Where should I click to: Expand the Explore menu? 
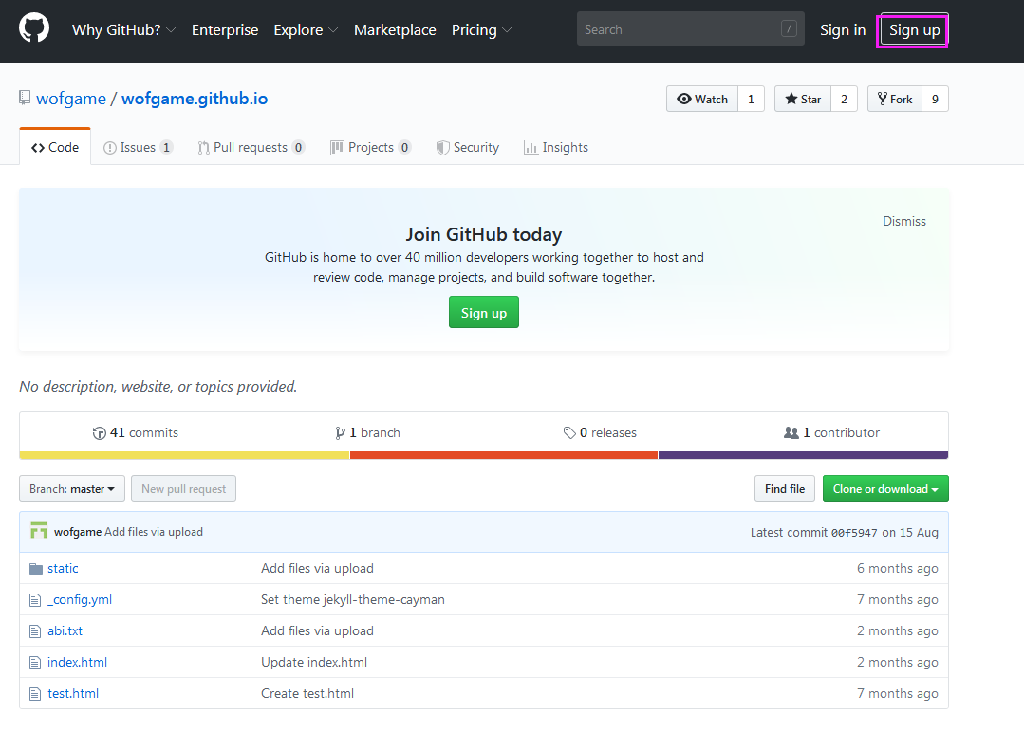coord(306,30)
